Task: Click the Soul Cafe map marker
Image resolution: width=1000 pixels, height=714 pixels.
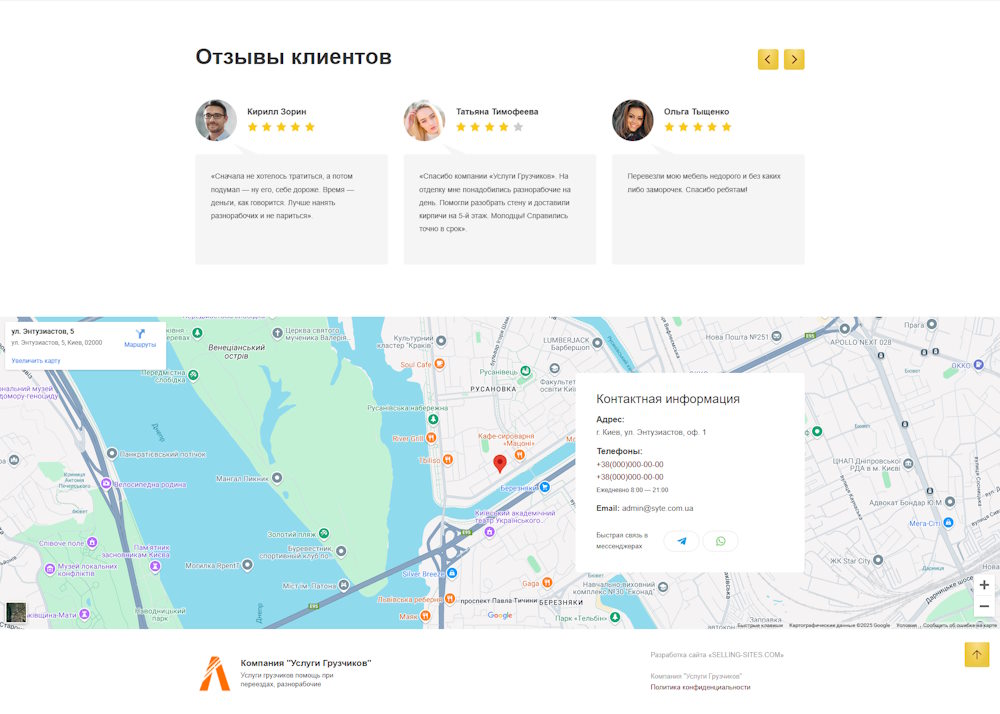Action: coord(439,365)
